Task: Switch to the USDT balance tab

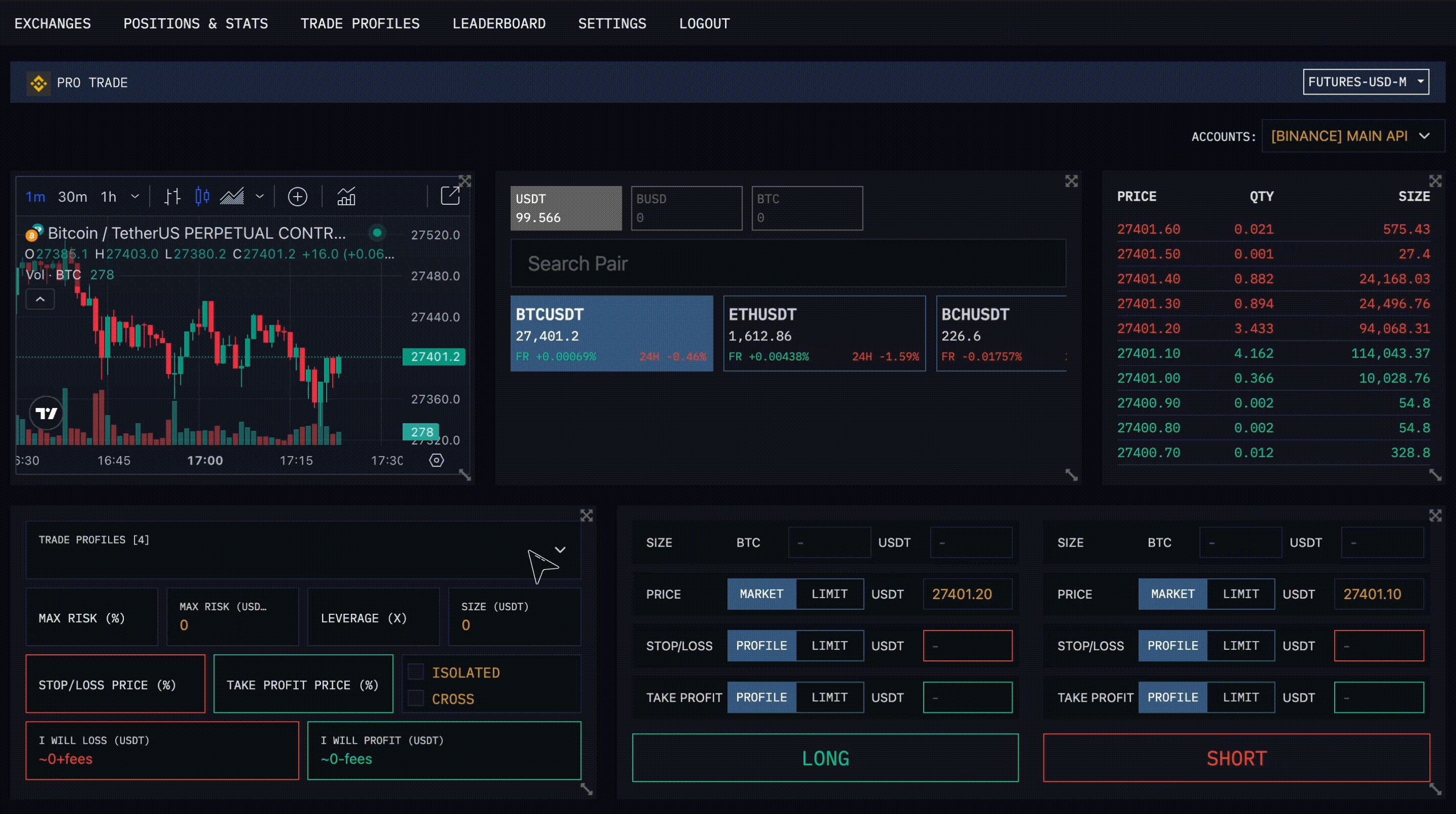Action: pyautogui.click(x=566, y=208)
